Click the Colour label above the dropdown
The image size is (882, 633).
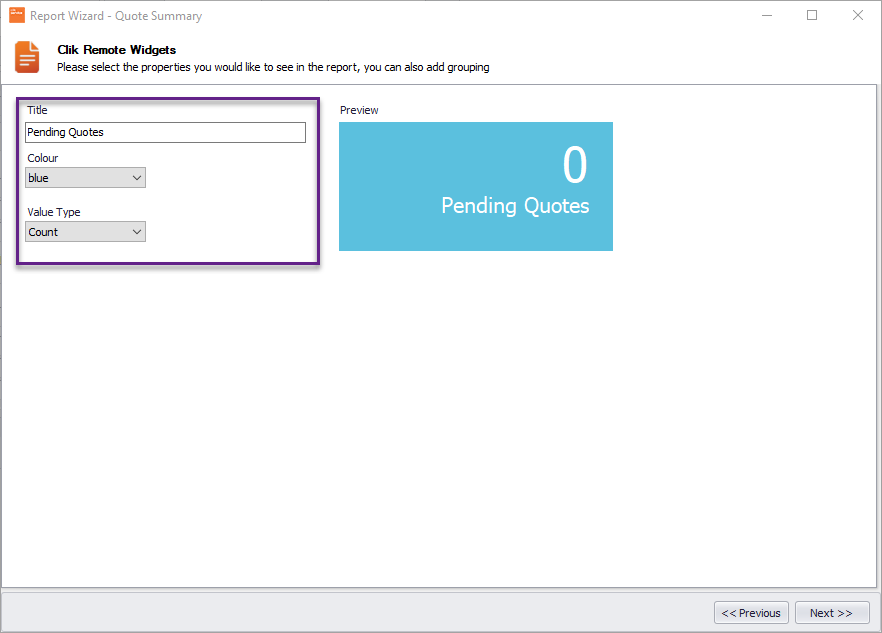(x=42, y=158)
